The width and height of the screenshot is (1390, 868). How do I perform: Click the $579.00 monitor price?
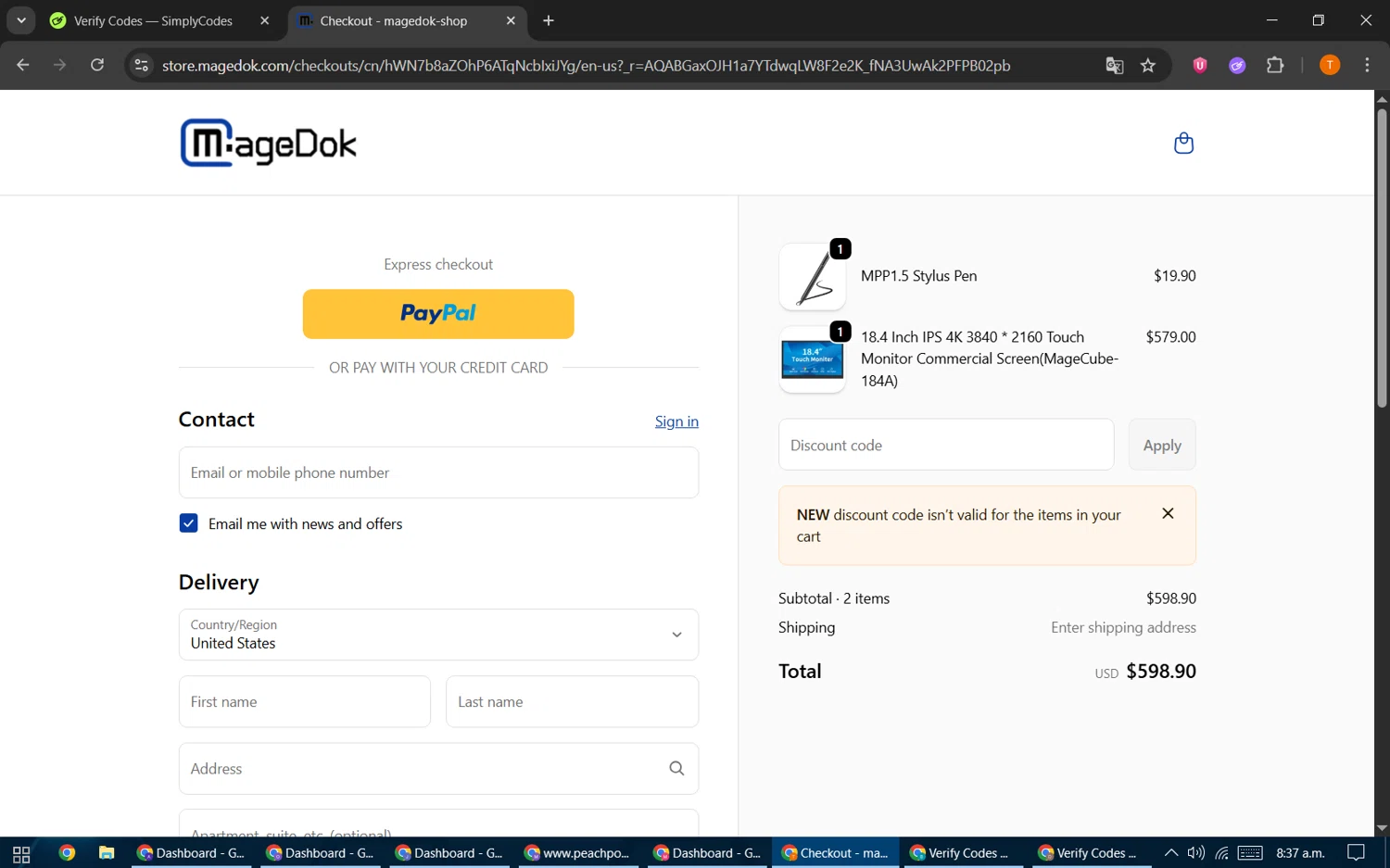[x=1170, y=337]
